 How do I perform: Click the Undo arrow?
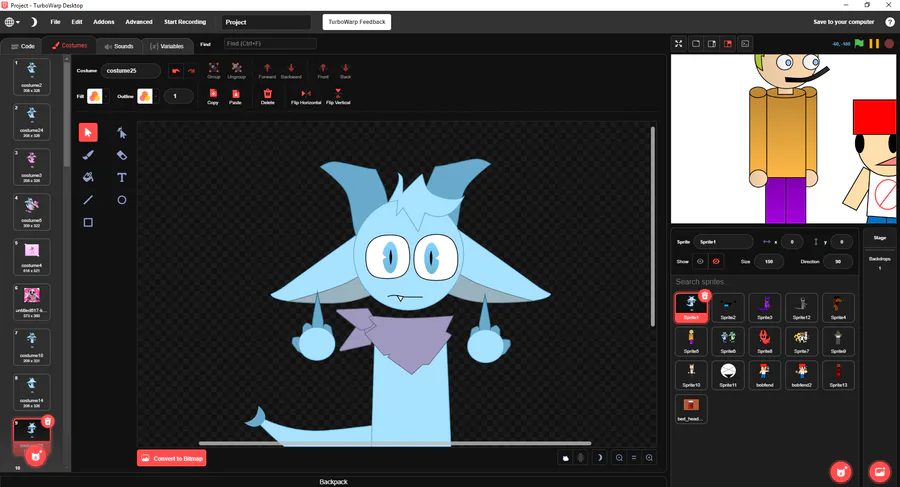[x=176, y=71]
